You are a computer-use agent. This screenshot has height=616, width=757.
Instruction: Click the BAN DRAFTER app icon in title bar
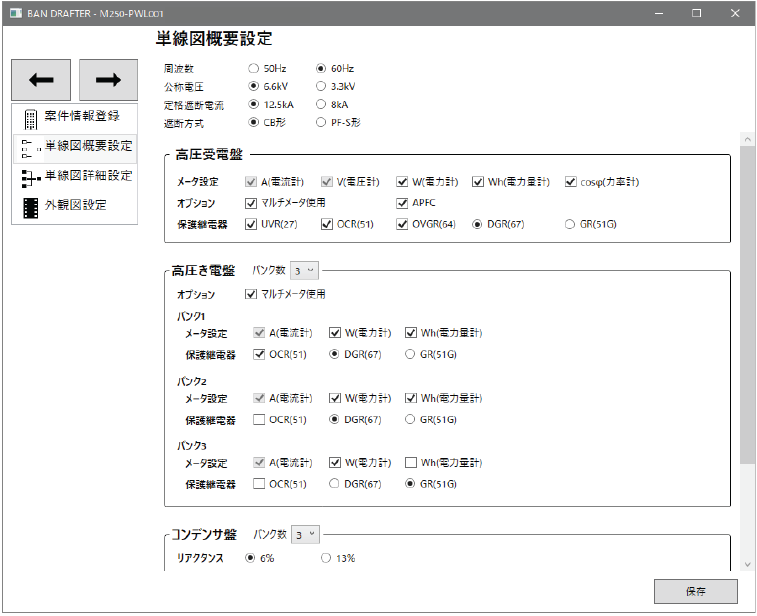[15, 13]
